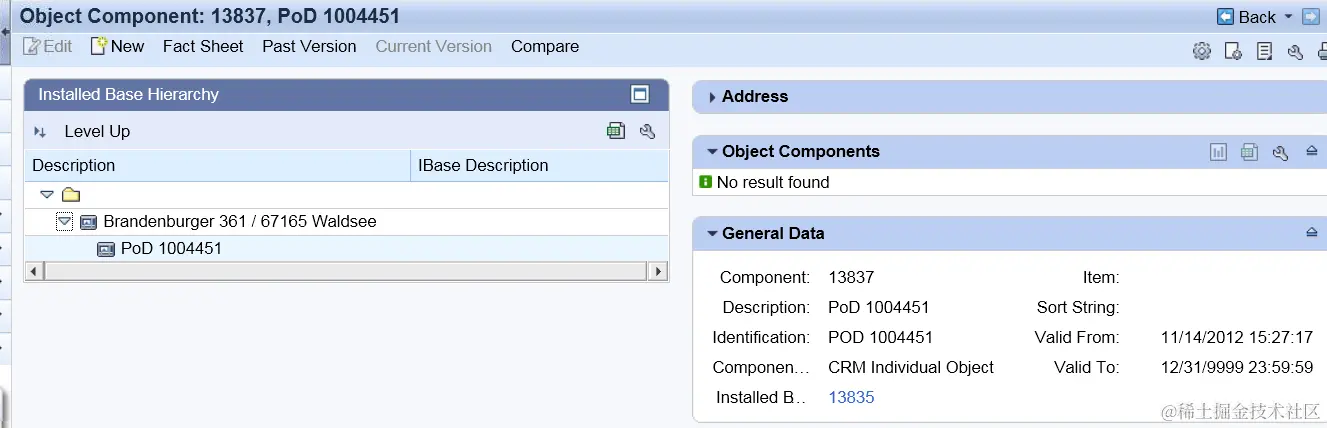
Task: Click the Description value PoD 1004451
Action: [x=879, y=307]
